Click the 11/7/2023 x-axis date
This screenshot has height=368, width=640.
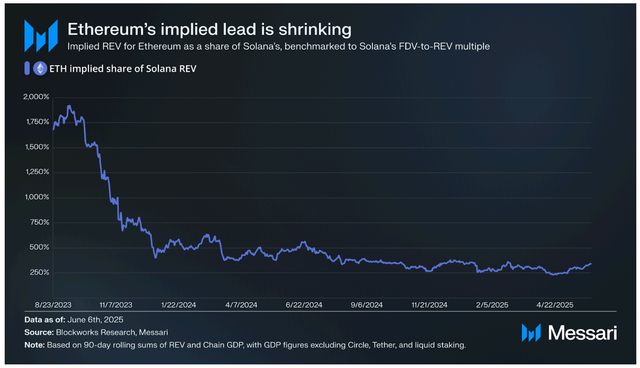pos(116,305)
